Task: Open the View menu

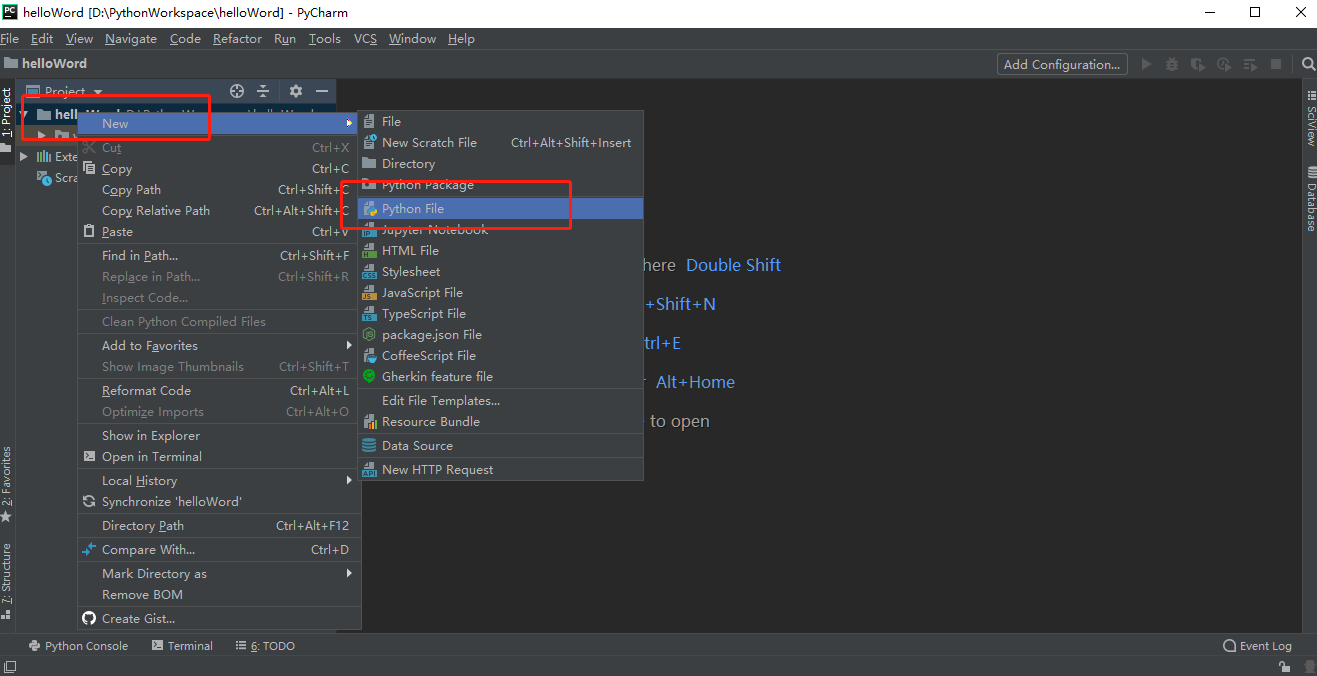Action: coord(79,38)
